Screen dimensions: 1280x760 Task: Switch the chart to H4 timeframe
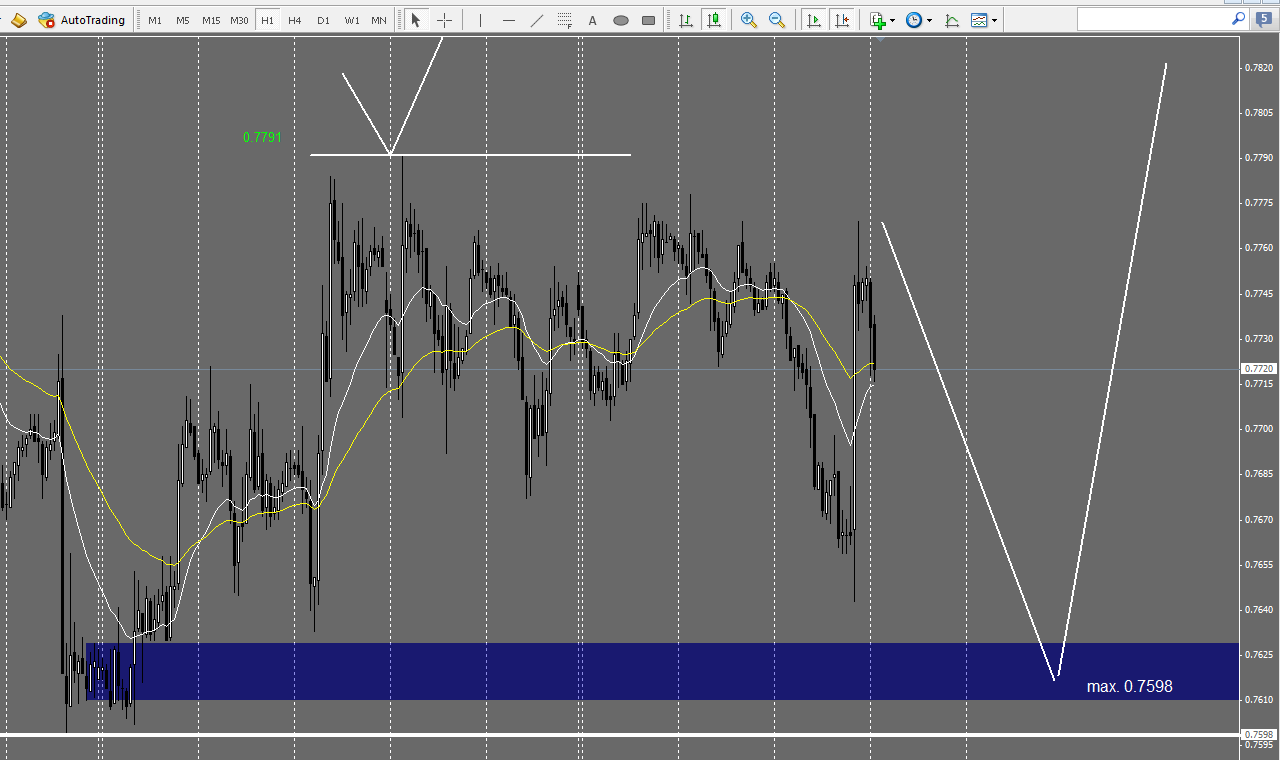pos(294,19)
